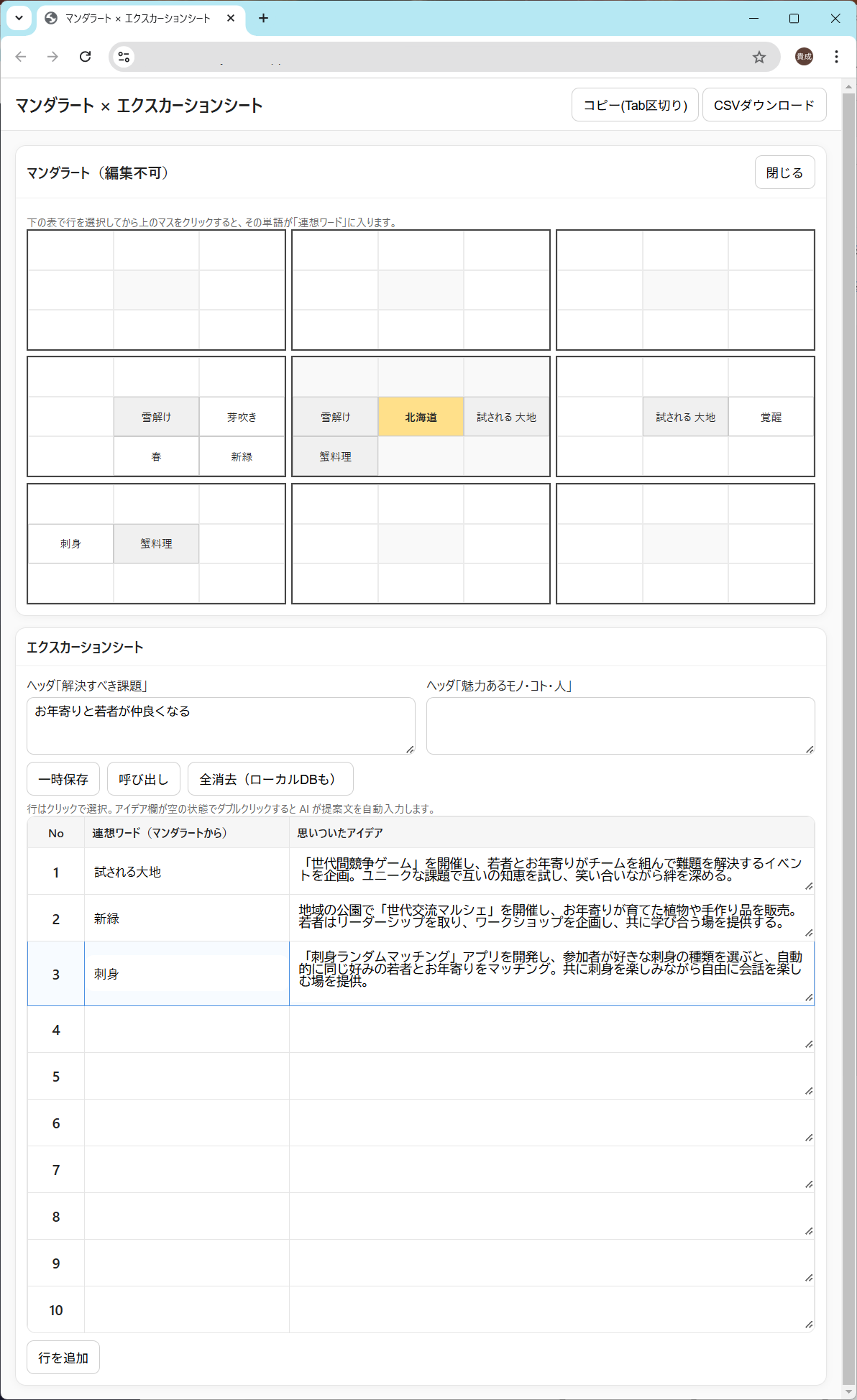The width and height of the screenshot is (857, 1400).
Task: Click the CSVダウンロード button
Action: [764, 106]
